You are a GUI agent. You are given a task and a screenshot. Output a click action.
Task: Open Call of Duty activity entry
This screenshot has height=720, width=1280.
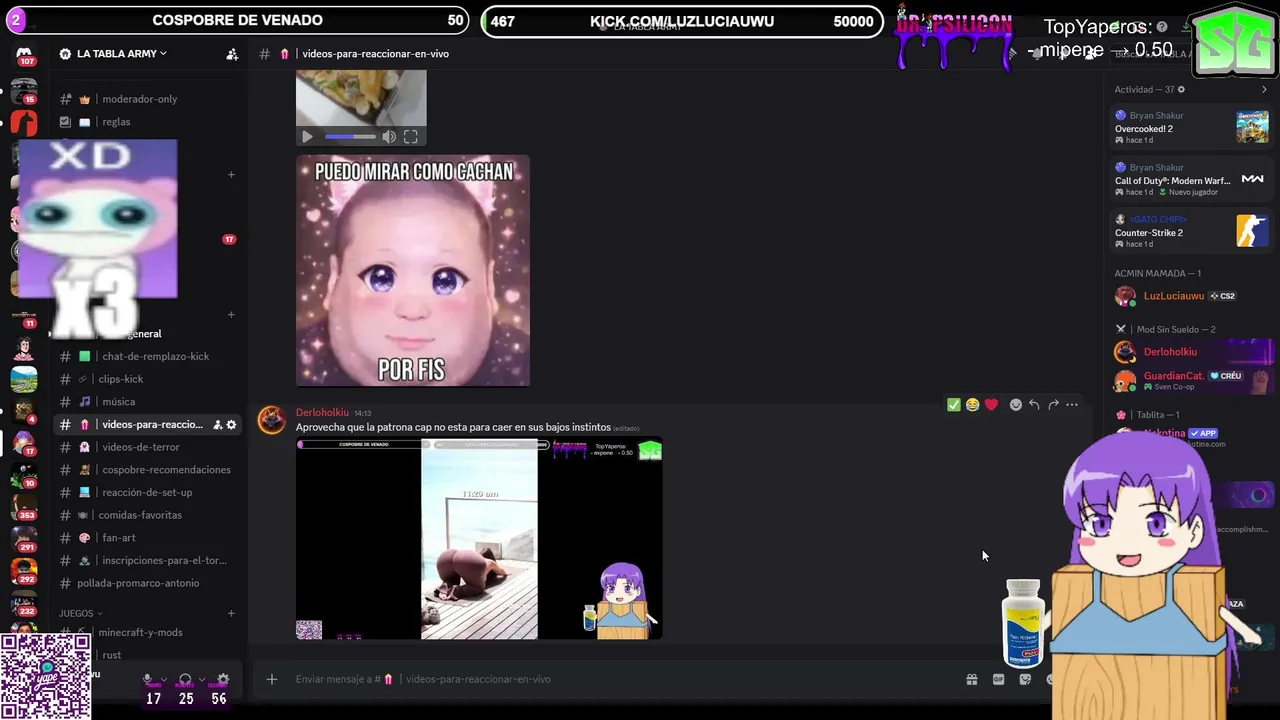[x=1191, y=179]
